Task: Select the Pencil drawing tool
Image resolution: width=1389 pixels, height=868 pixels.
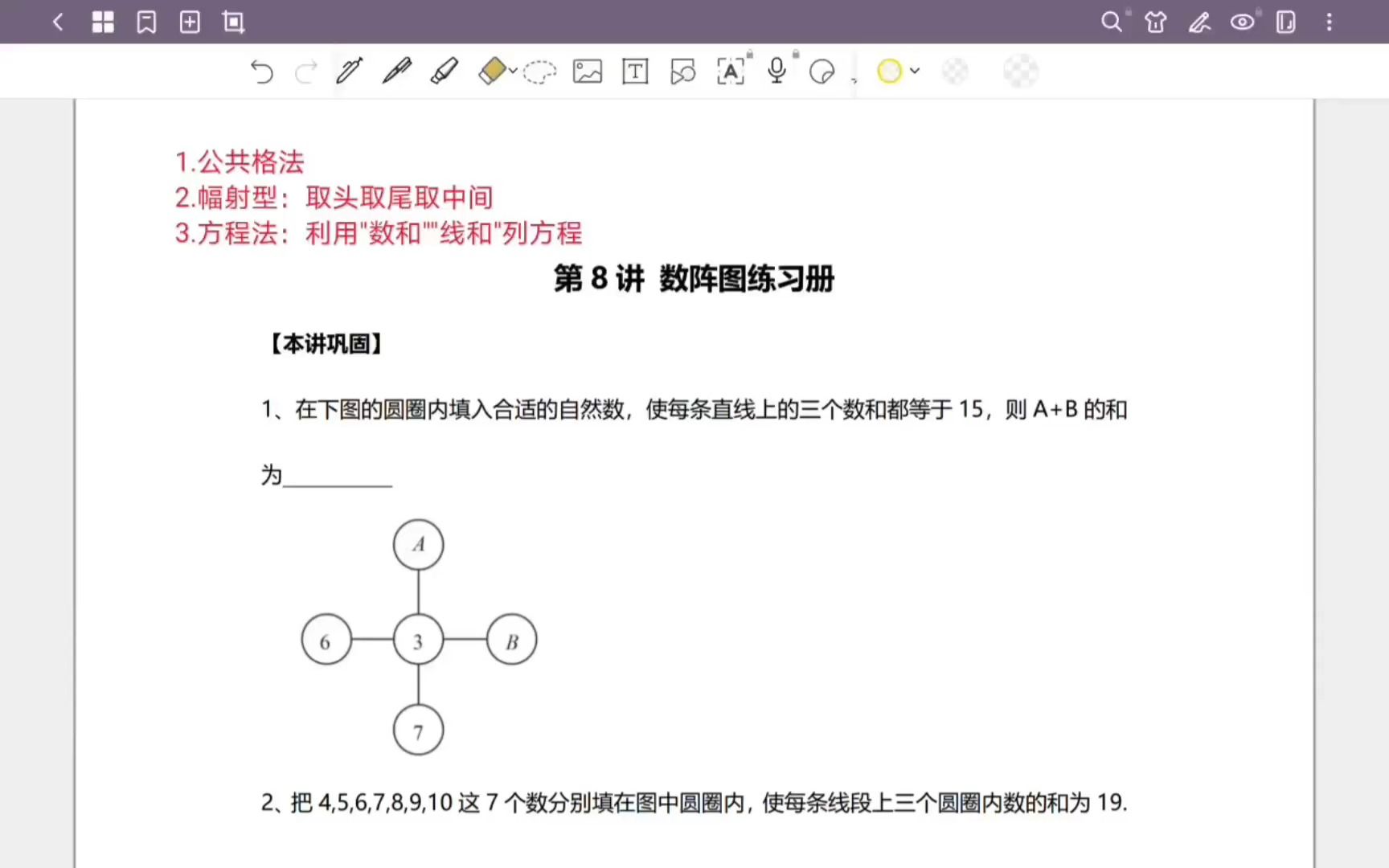Action: click(x=349, y=71)
